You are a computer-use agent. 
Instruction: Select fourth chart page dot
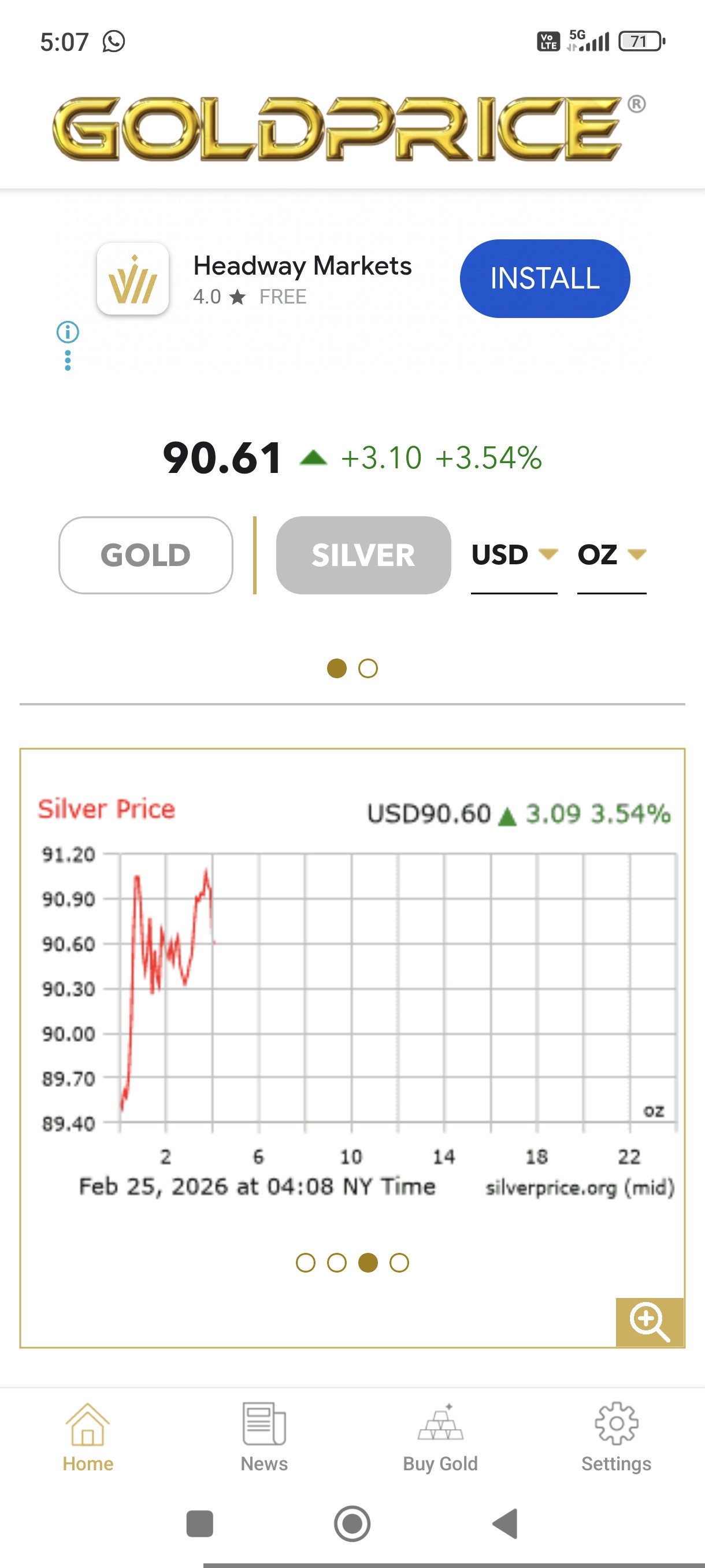(399, 1263)
